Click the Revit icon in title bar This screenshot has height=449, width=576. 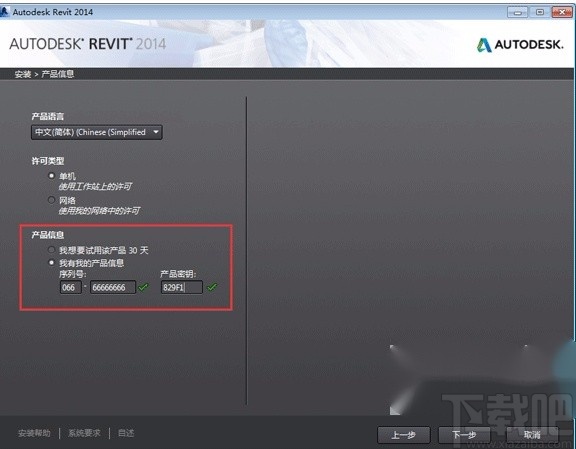(4, 12)
